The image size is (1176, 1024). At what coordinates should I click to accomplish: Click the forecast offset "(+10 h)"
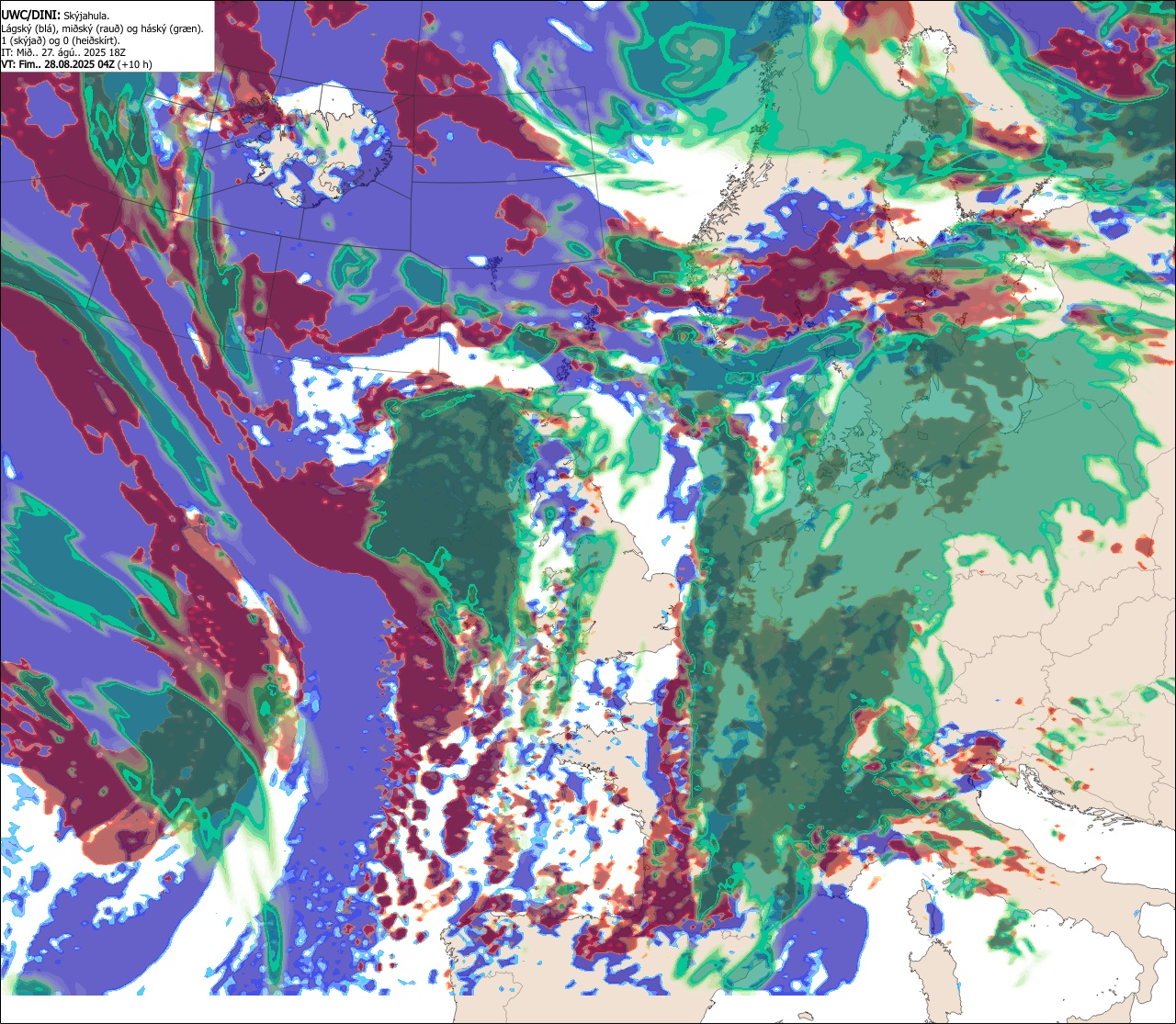[x=134, y=64]
